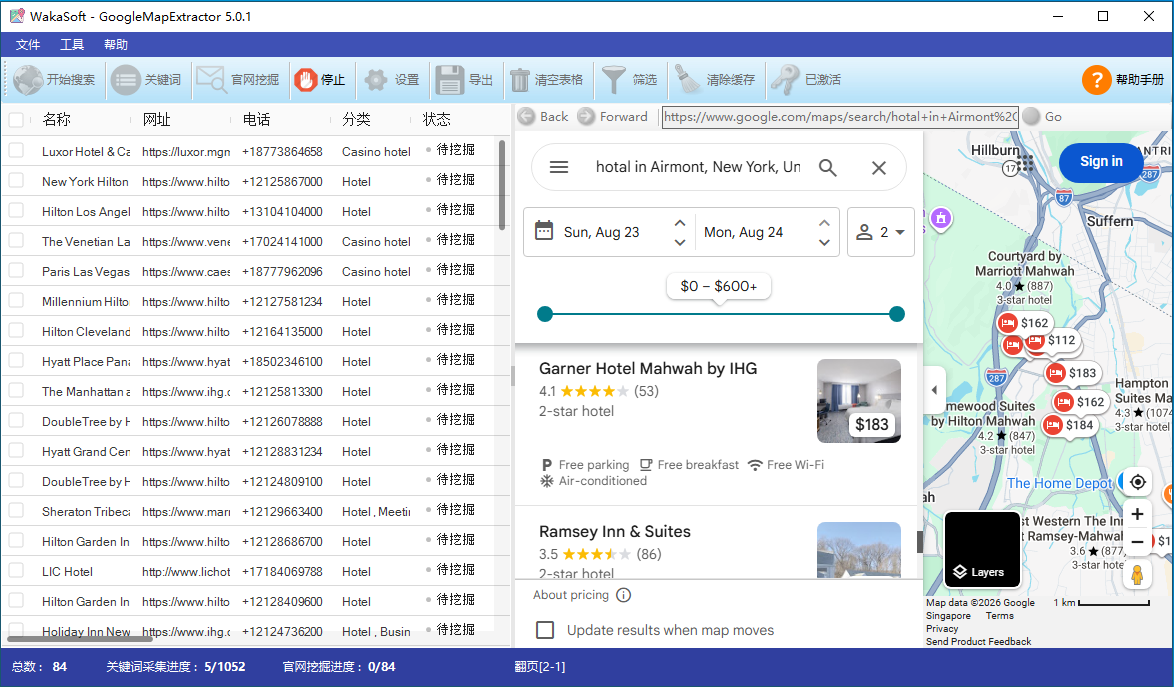This screenshot has width=1174, height=687.
Task: Clear the Maps search with X icon
Action: 879,168
